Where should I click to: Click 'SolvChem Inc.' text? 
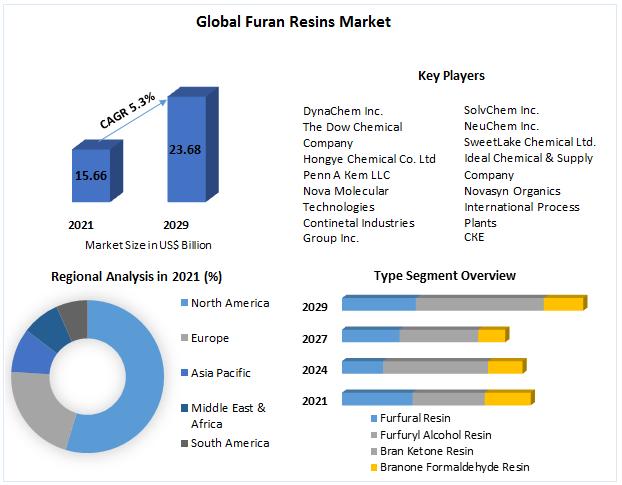click(x=501, y=110)
